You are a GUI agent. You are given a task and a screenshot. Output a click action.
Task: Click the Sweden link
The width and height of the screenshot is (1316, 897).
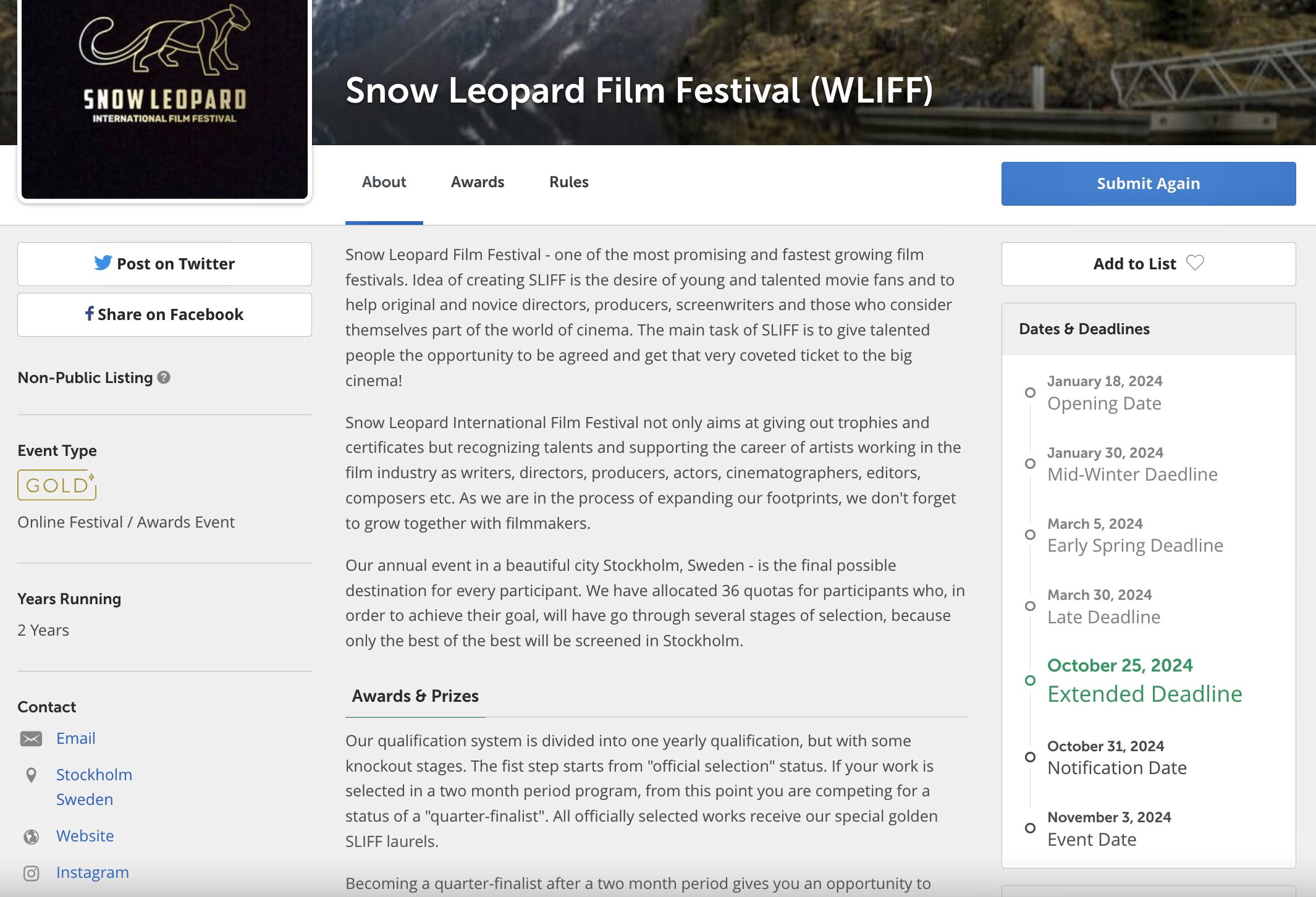[x=85, y=799]
